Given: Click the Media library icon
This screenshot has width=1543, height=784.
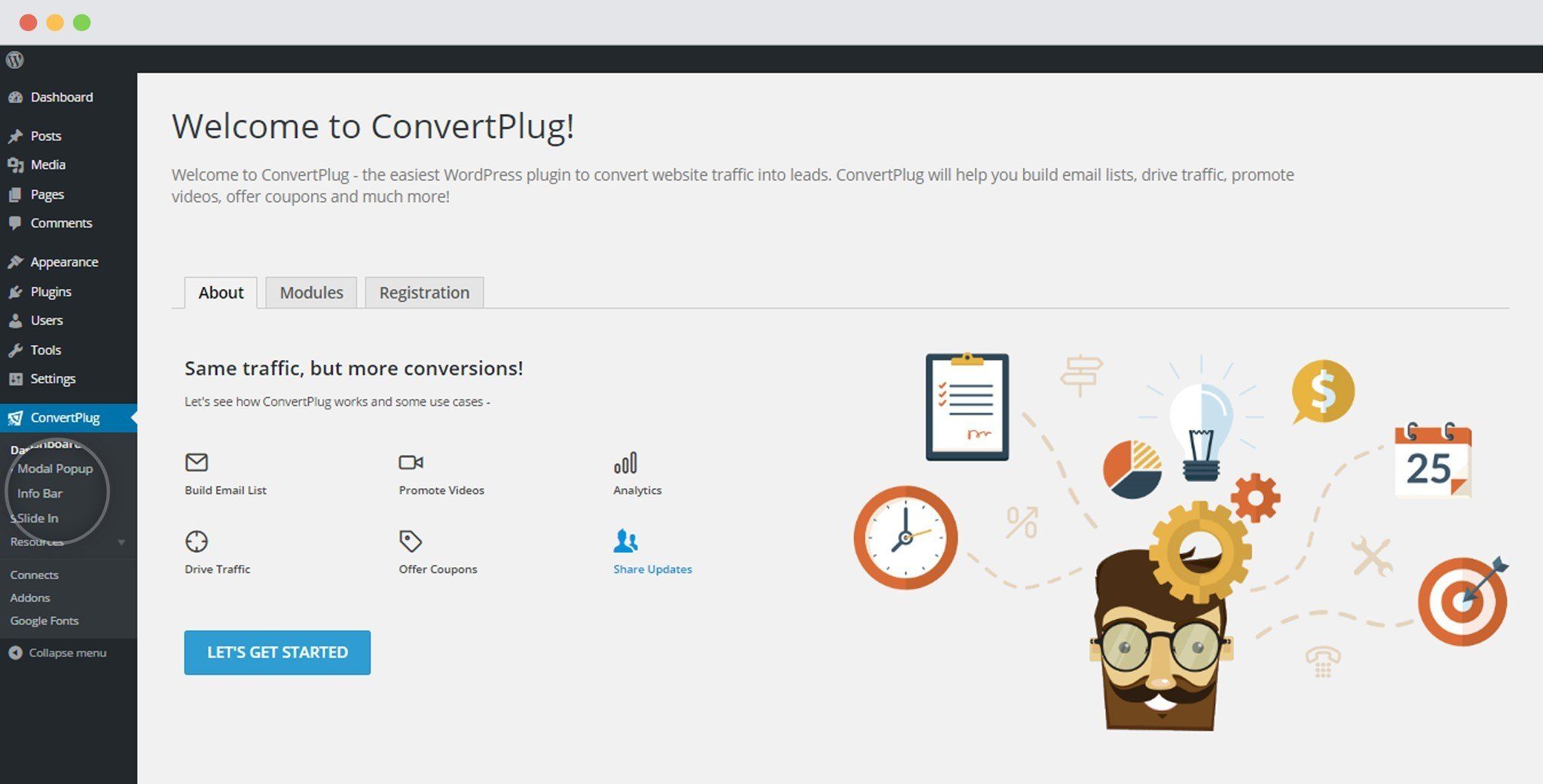Looking at the screenshot, I should pyautogui.click(x=15, y=165).
